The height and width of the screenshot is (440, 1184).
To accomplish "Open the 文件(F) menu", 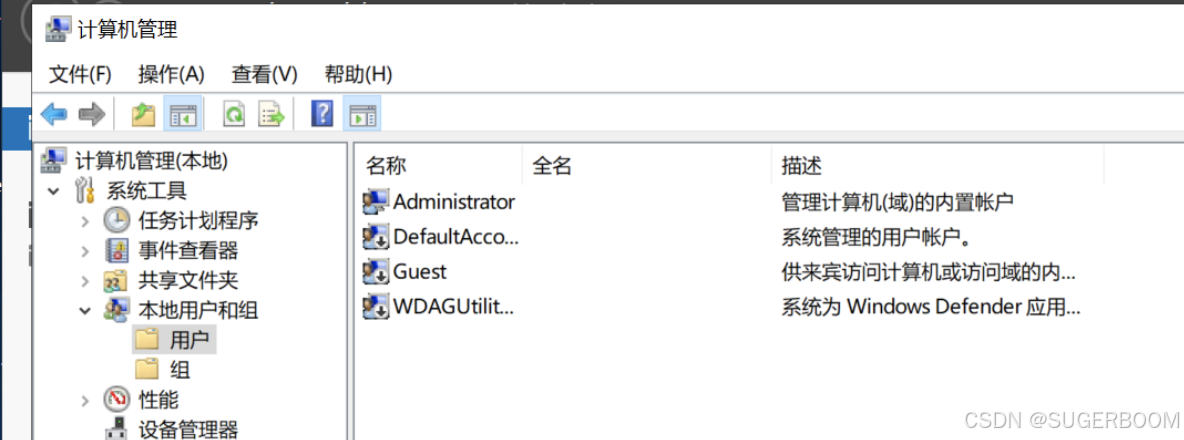I will click(80, 74).
